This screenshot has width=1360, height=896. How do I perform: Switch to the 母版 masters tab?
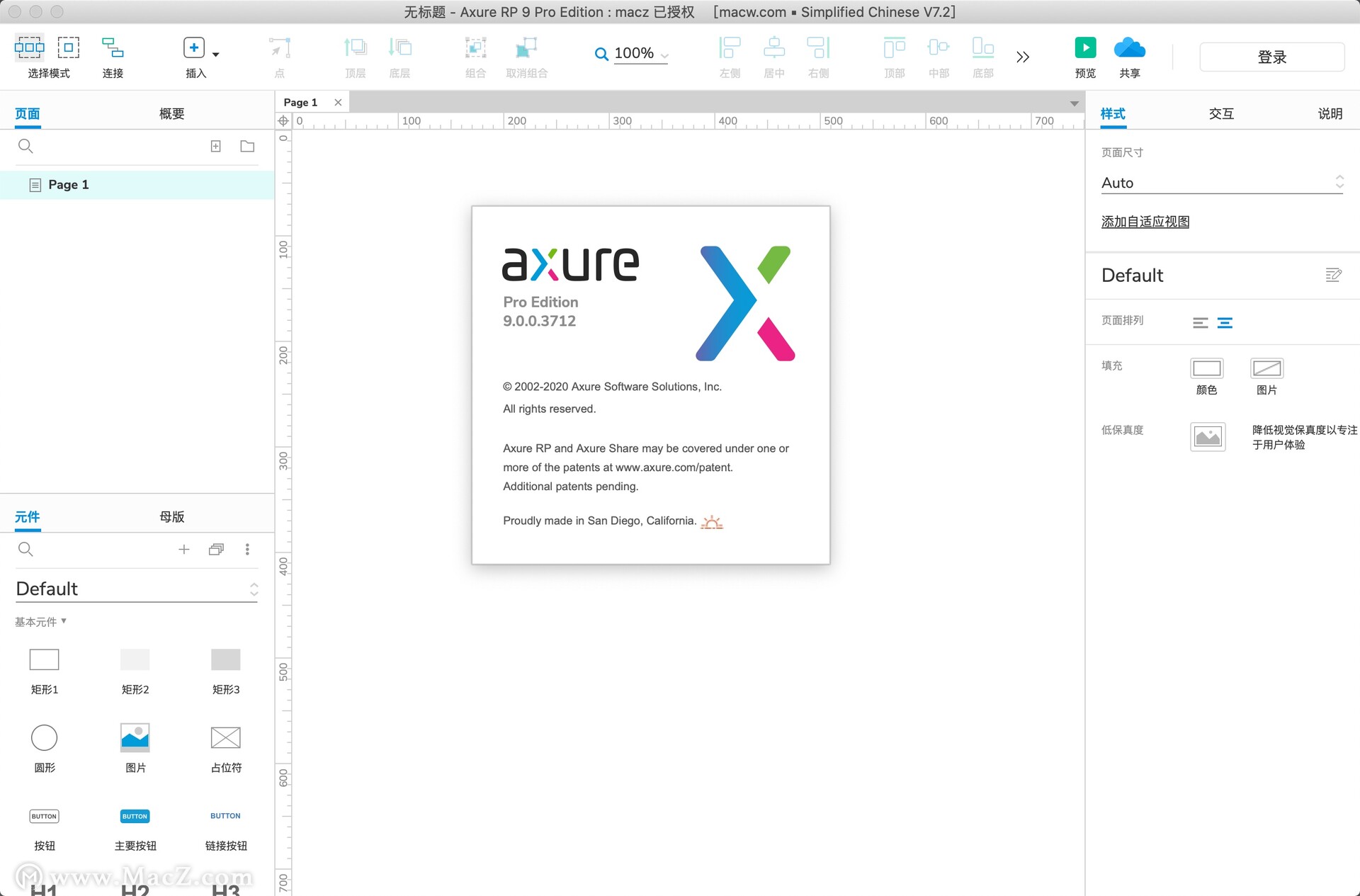pos(171,516)
